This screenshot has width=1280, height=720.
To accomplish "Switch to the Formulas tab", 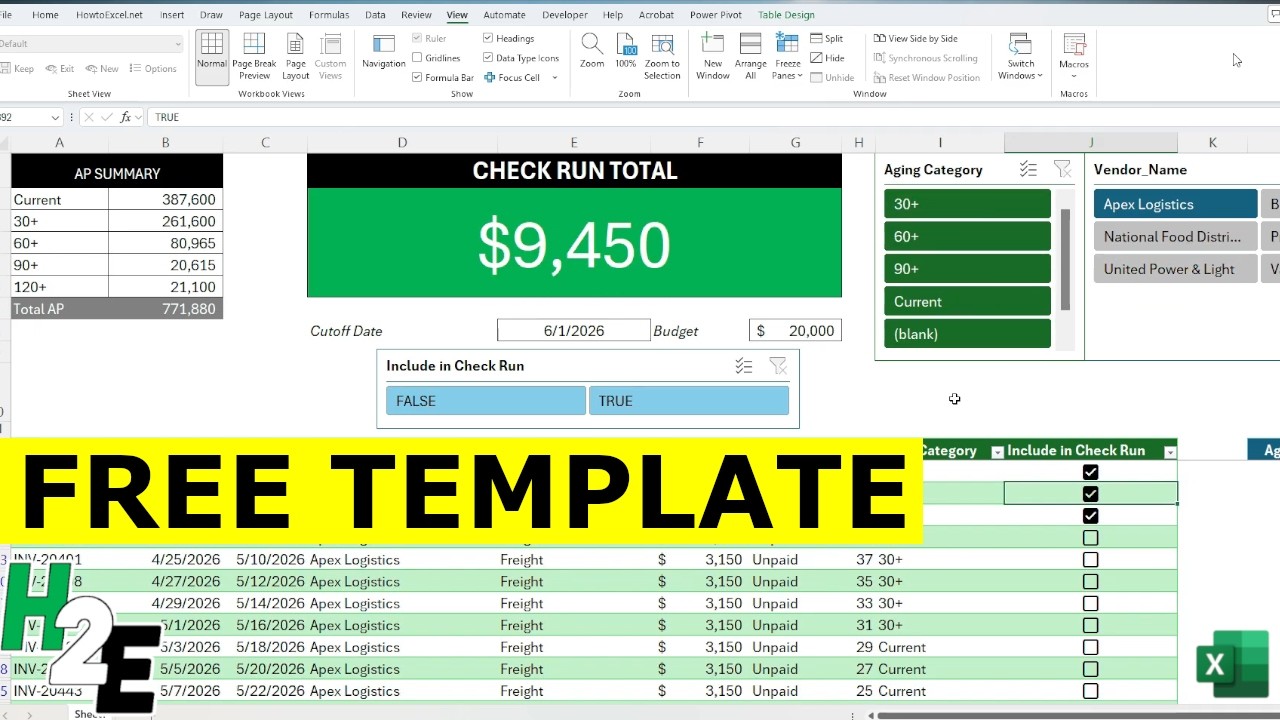I will coord(329,15).
